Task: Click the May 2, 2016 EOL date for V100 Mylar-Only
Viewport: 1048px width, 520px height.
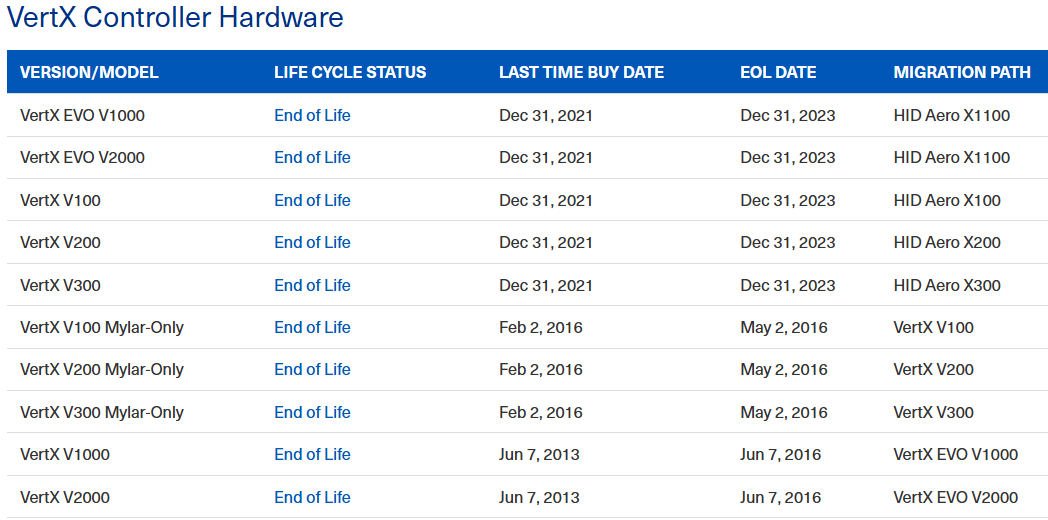Action: 784,328
